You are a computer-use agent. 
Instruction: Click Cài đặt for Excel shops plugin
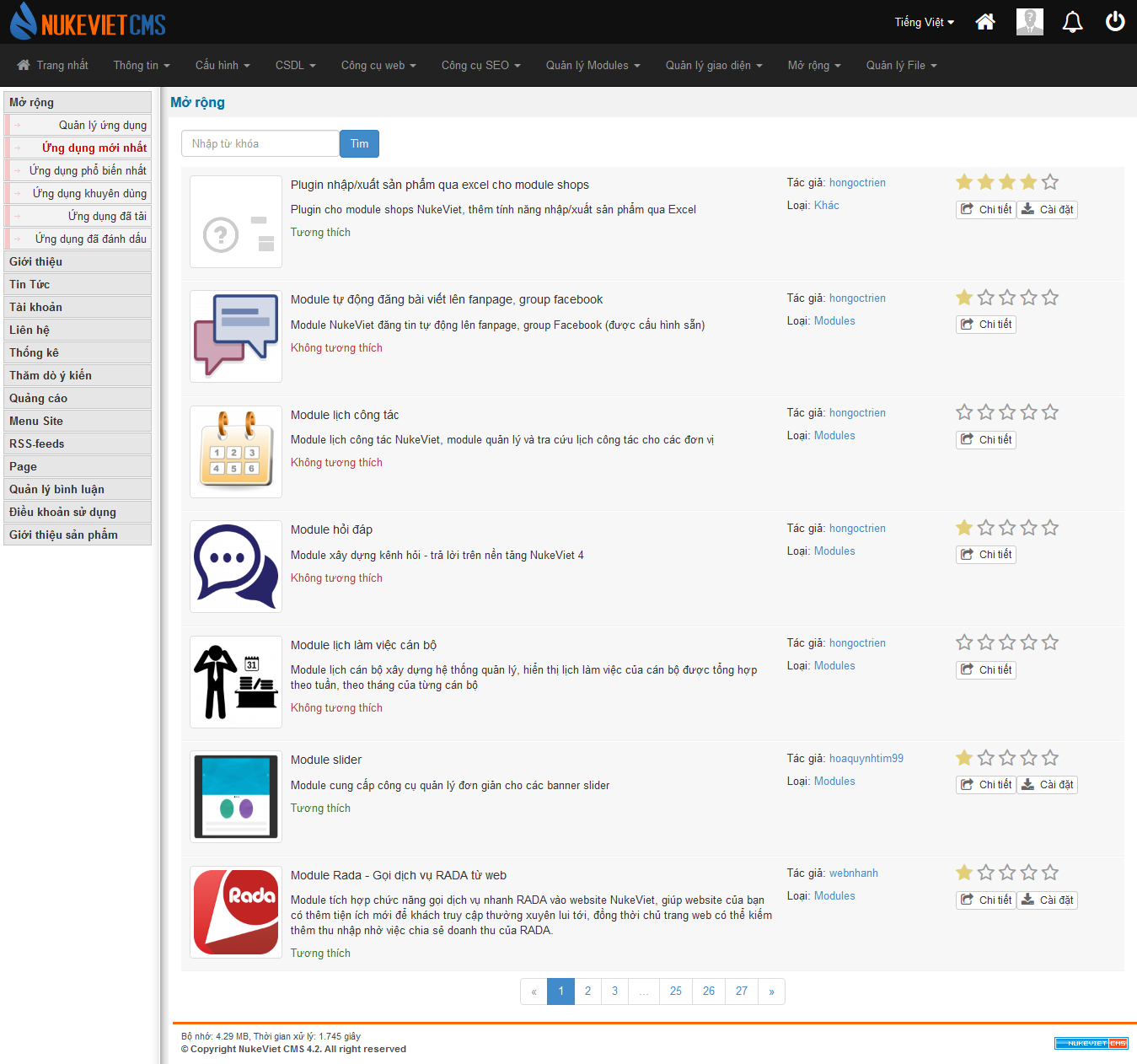[x=1048, y=209]
